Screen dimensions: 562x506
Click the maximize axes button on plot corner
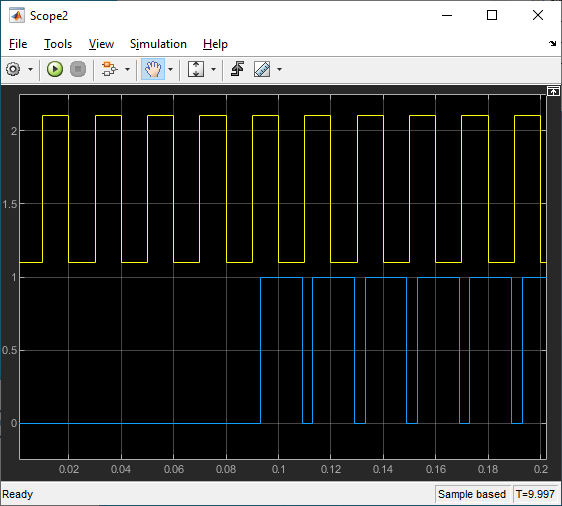tap(553, 91)
